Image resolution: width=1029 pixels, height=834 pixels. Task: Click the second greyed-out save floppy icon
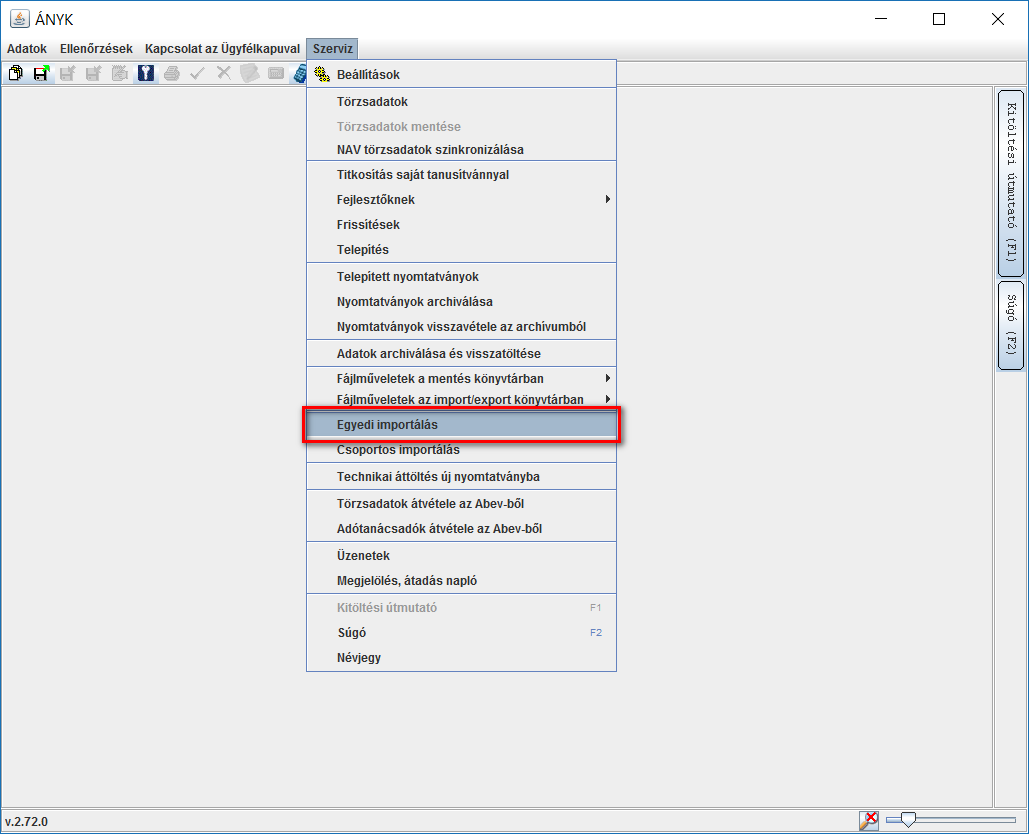(x=93, y=73)
